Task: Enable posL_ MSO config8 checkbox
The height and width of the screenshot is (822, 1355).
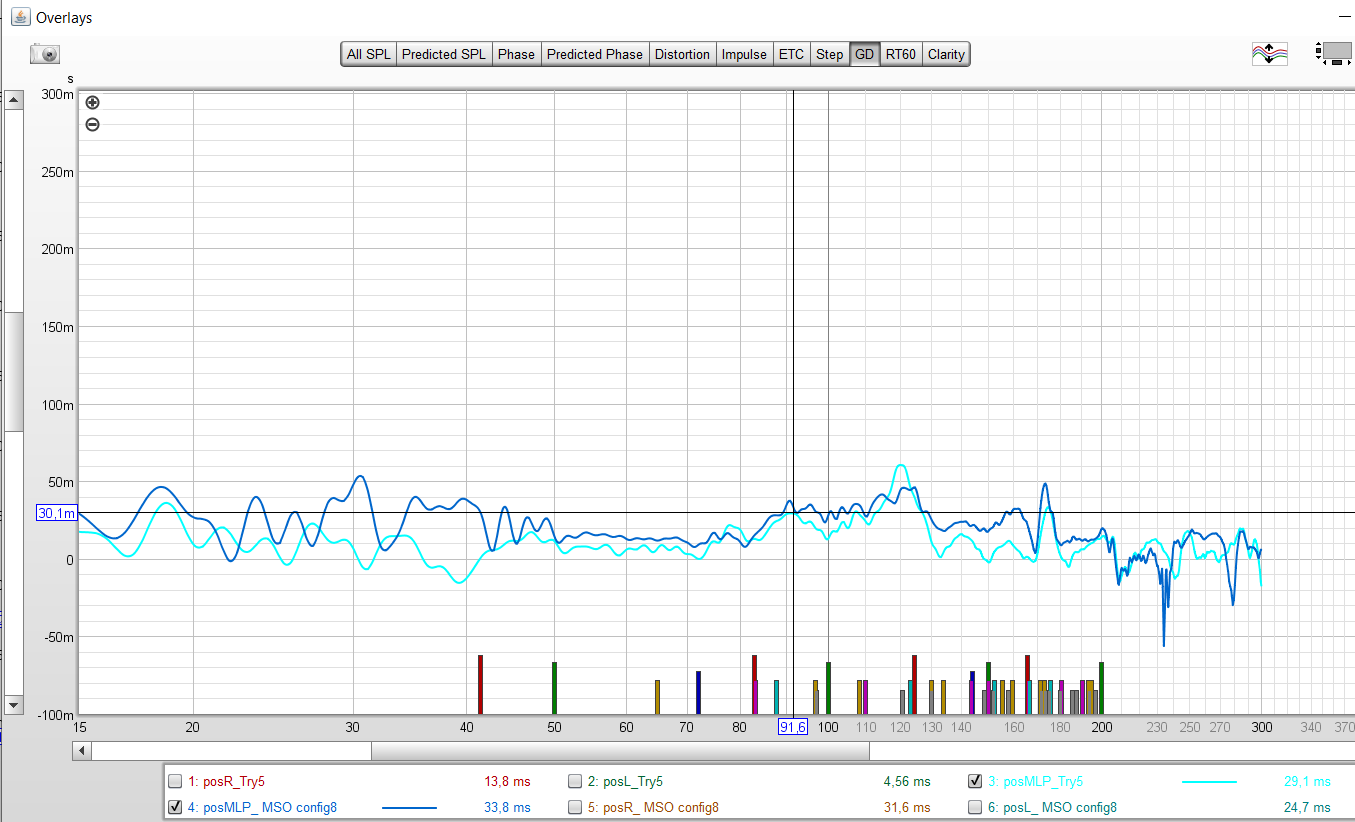Action: tap(975, 807)
